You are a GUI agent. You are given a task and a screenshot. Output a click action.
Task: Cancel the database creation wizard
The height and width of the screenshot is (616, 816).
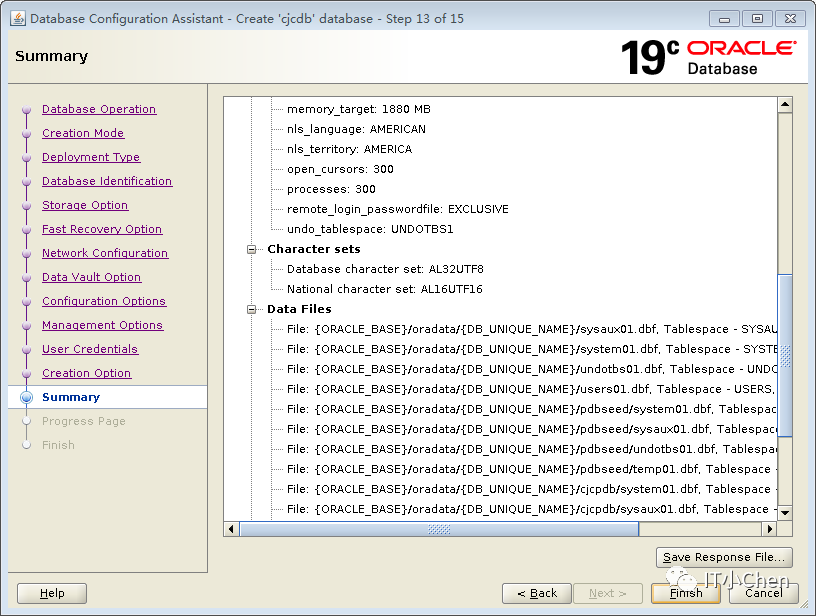coord(763,593)
